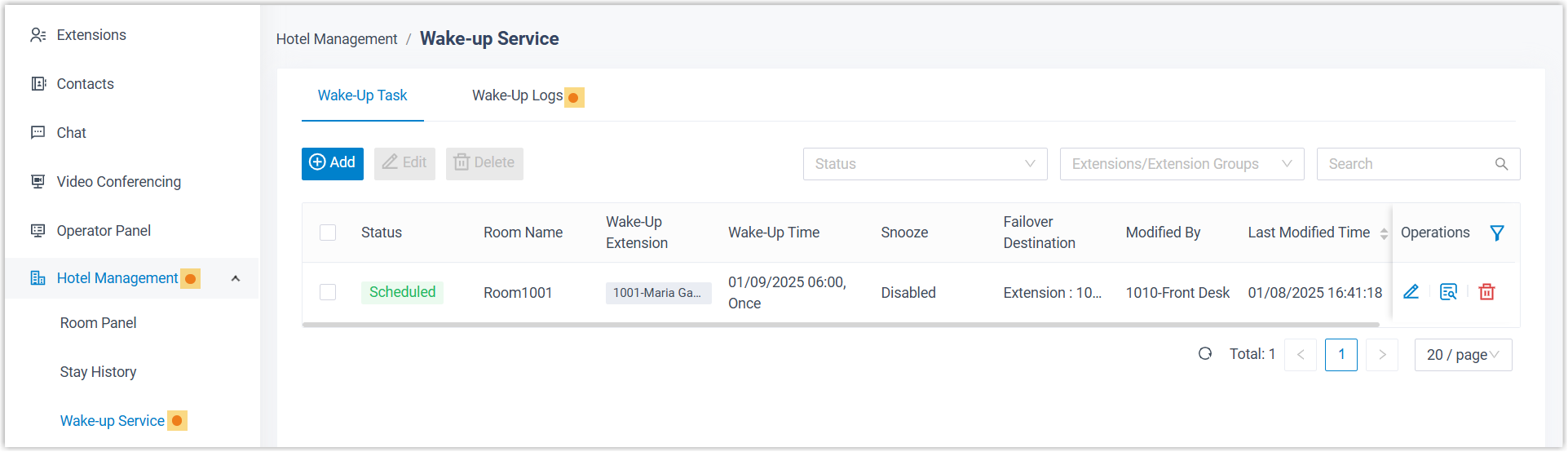The width and height of the screenshot is (1568, 452).
Task: Click the Add button
Action: (333, 163)
